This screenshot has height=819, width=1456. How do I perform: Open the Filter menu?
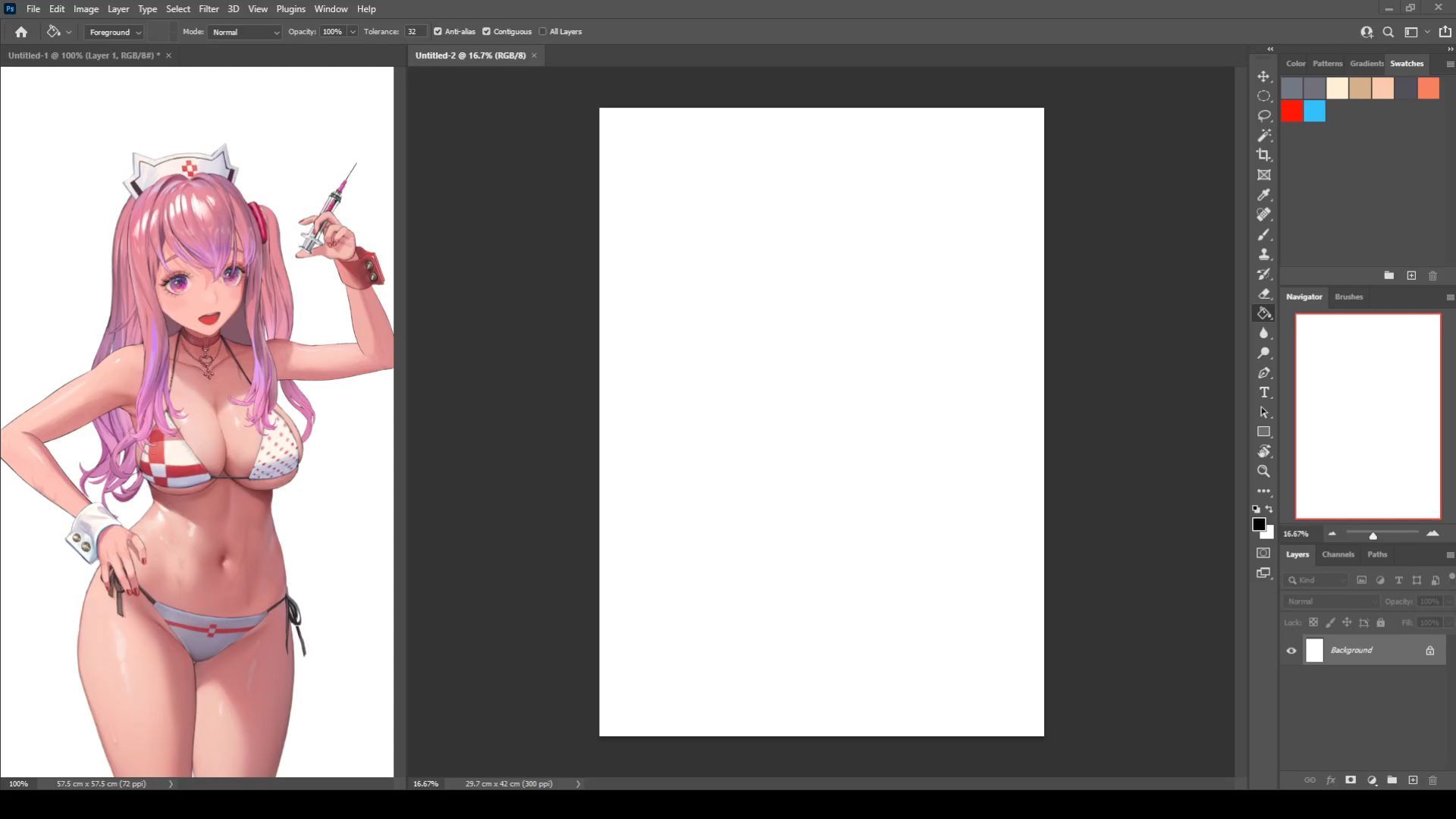click(209, 9)
